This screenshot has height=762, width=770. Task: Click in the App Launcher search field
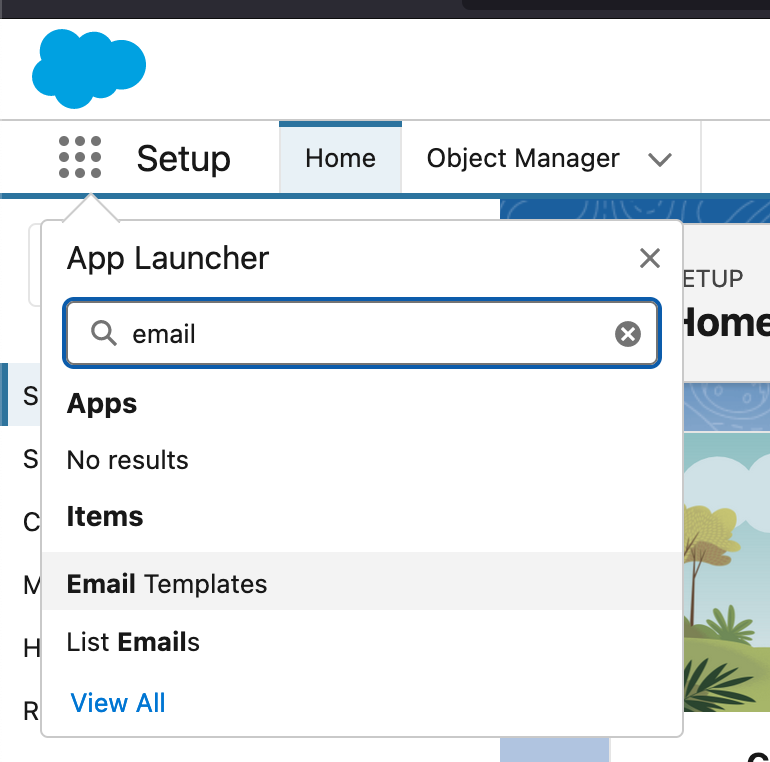[x=362, y=333]
